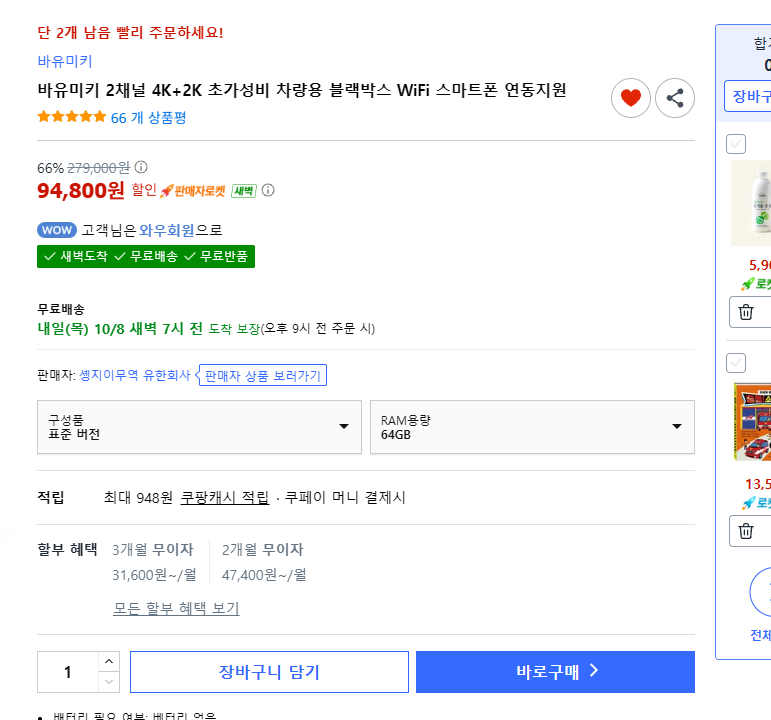Click the WOW membership badge
This screenshot has width=771, height=720.
[x=57, y=230]
